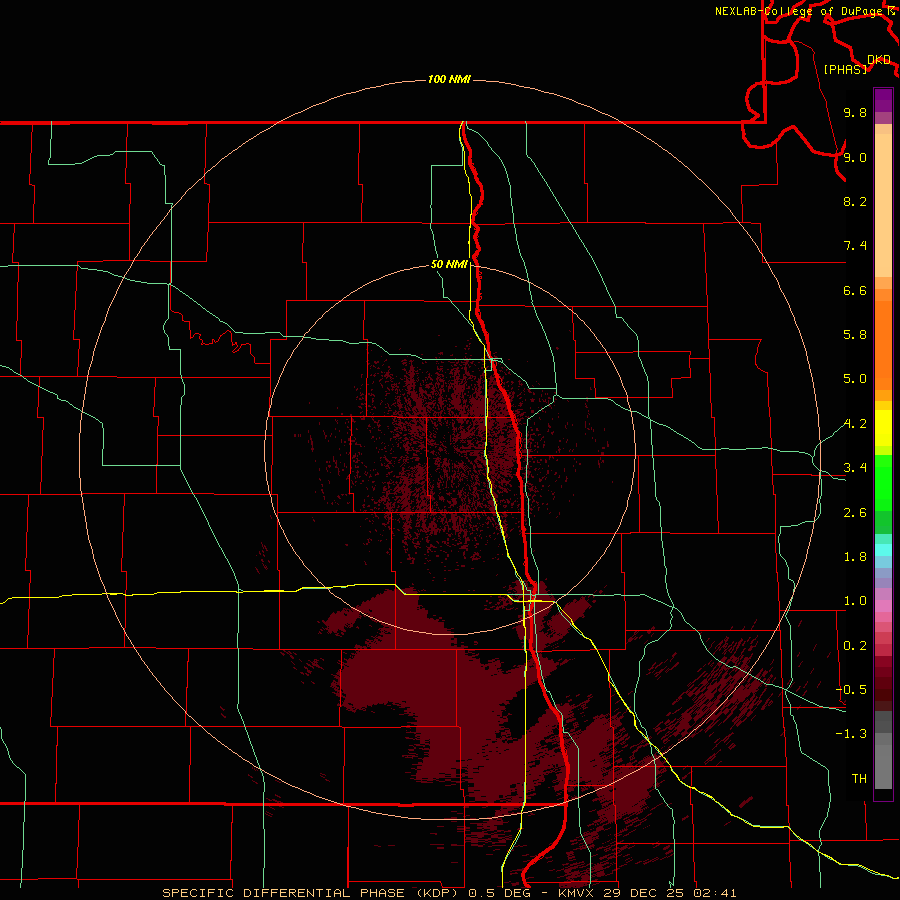
Task: Click the 8.2 value on the color scale
Action: tap(855, 202)
